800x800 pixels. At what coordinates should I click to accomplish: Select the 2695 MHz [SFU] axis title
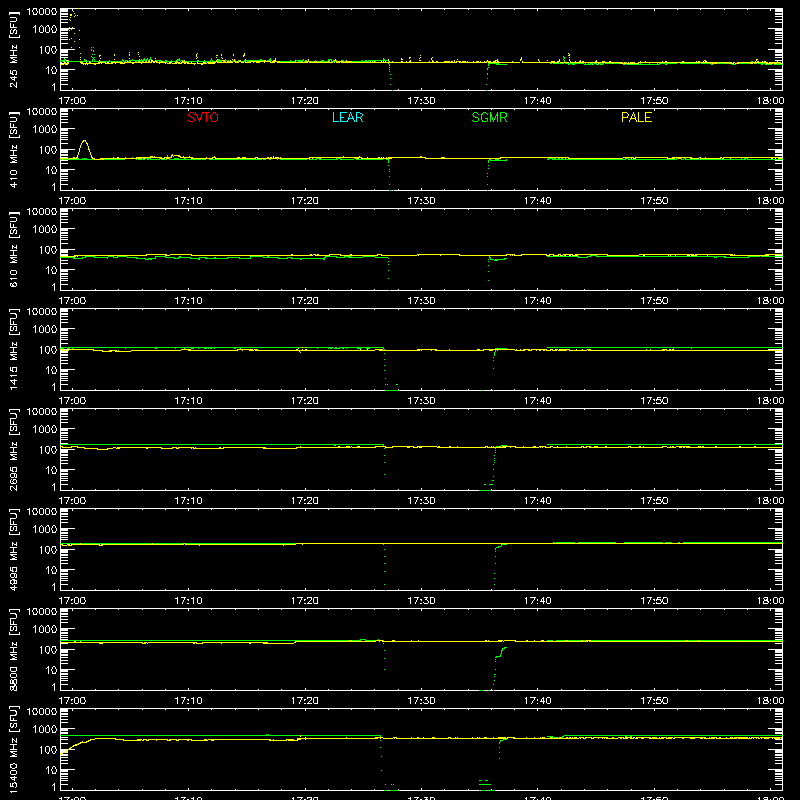(x=14, y=449)
